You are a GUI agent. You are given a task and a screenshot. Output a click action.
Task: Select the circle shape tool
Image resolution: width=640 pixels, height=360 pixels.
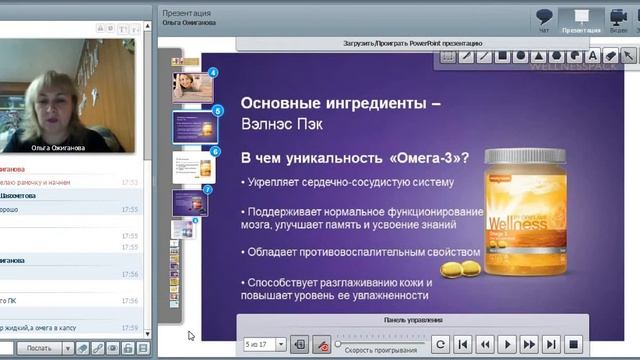point(520,56)
